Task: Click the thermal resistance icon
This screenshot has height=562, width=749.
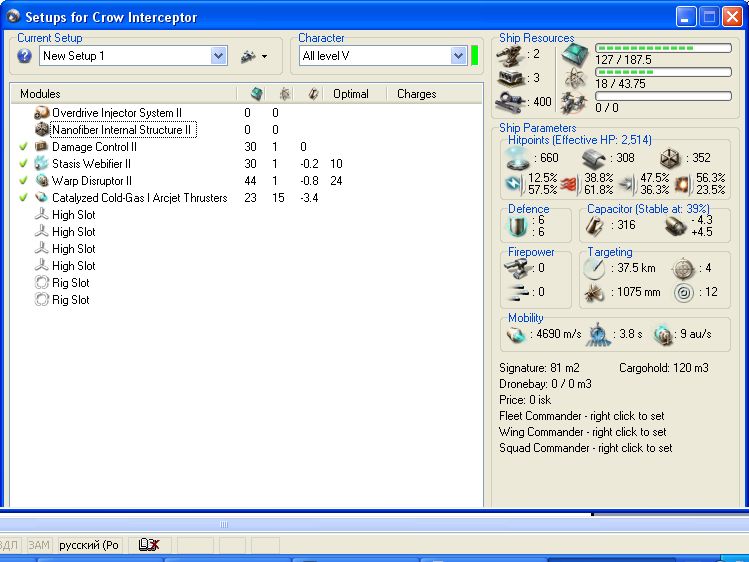Action: [570, 184]
